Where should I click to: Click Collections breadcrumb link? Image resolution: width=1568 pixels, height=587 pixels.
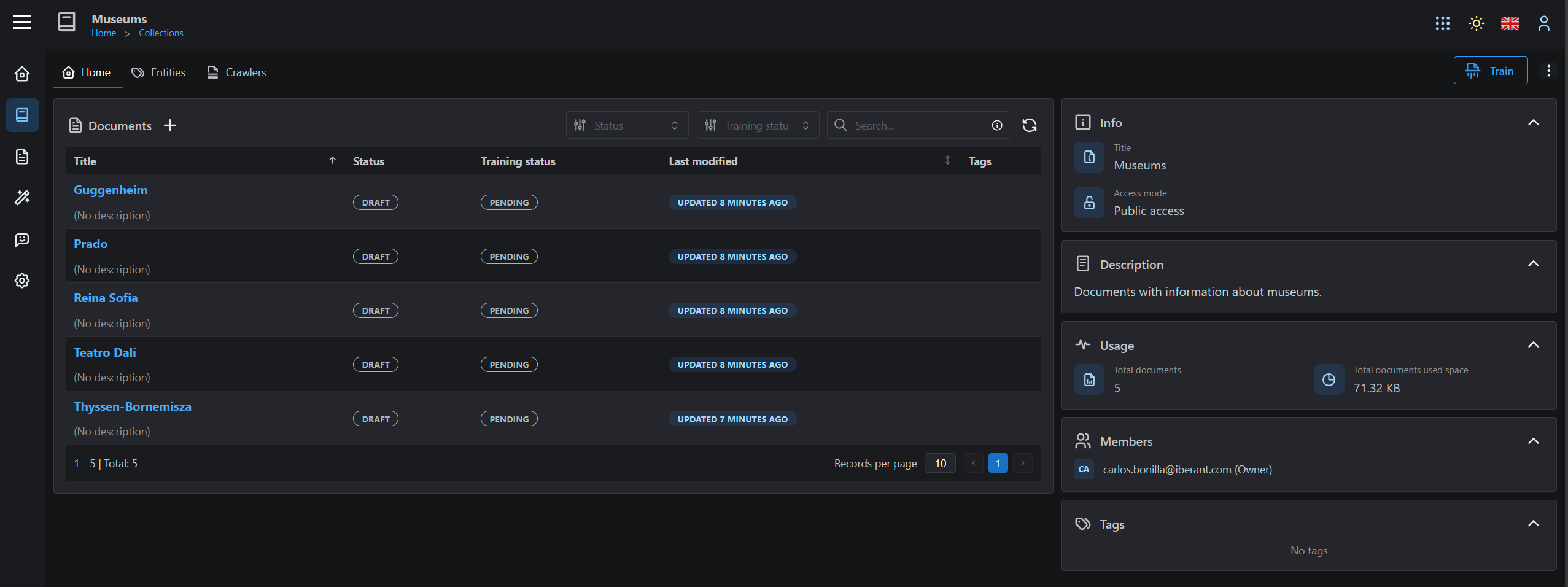coord(161,33)
